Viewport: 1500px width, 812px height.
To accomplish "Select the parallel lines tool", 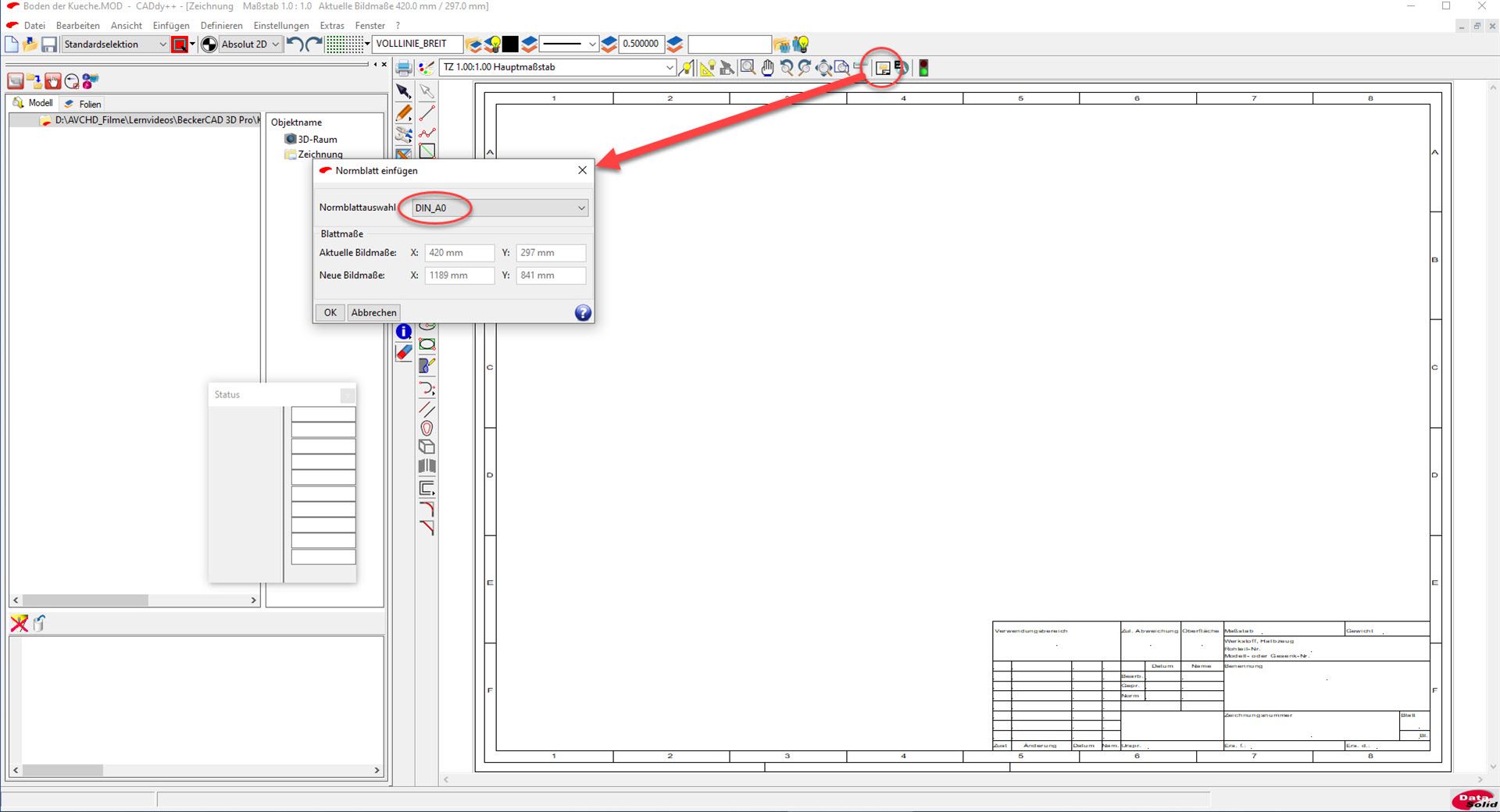I will click(427, 408).
